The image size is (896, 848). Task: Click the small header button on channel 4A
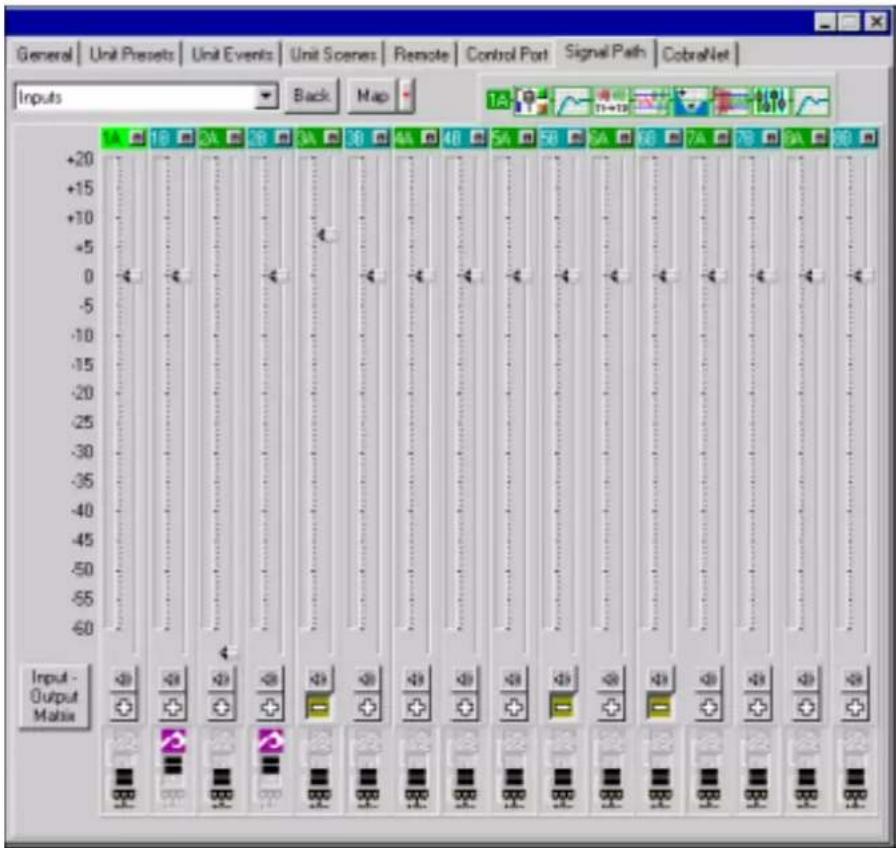point(430,137)
